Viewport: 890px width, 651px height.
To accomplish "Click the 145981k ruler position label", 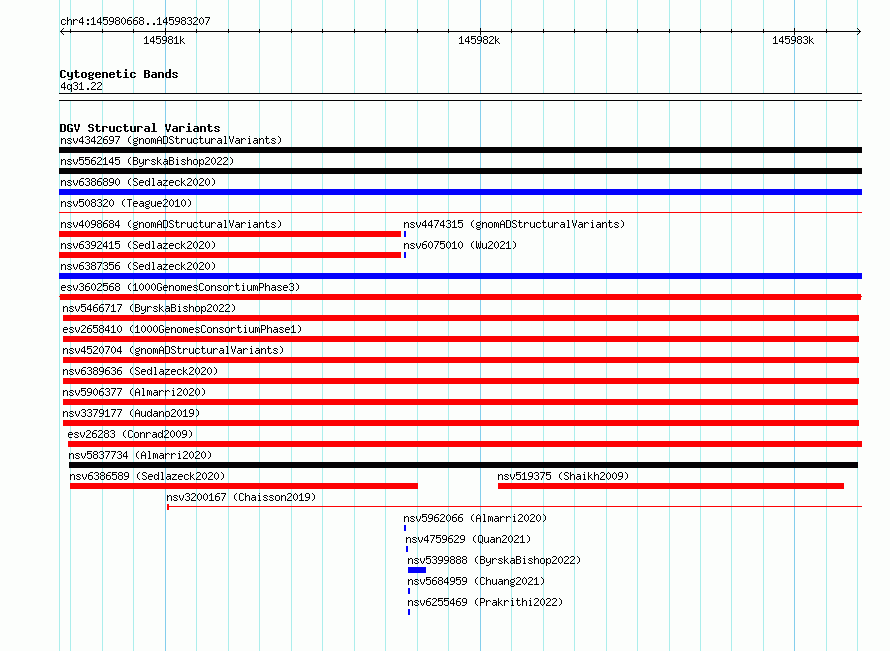I will 164,40.
